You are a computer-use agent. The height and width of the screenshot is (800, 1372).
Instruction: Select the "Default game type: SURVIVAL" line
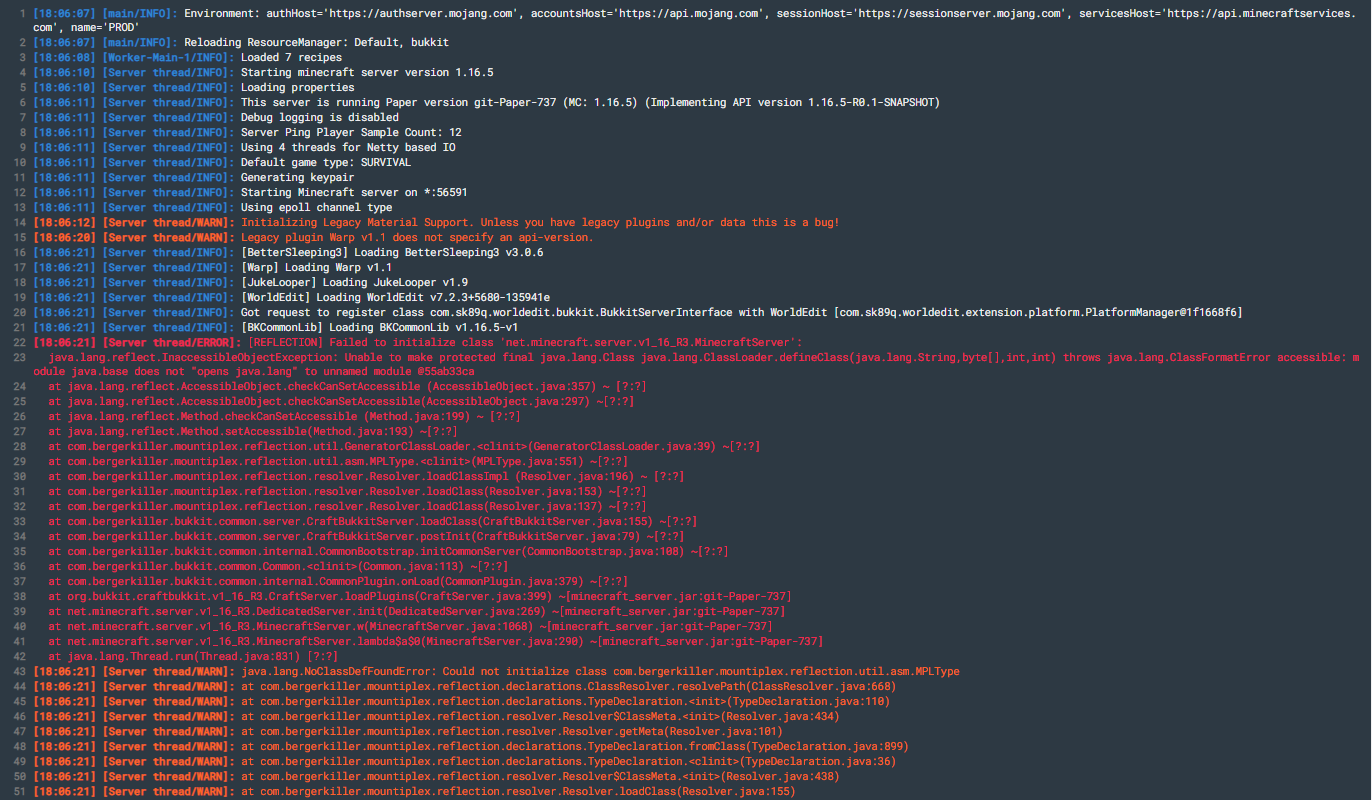(326, 163)
